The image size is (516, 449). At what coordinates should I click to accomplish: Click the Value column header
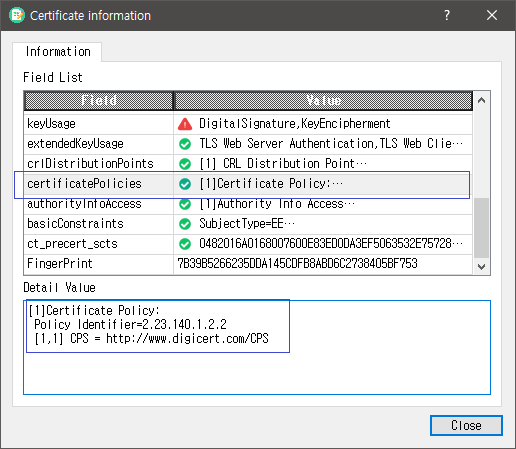click(x=323, y=100)
